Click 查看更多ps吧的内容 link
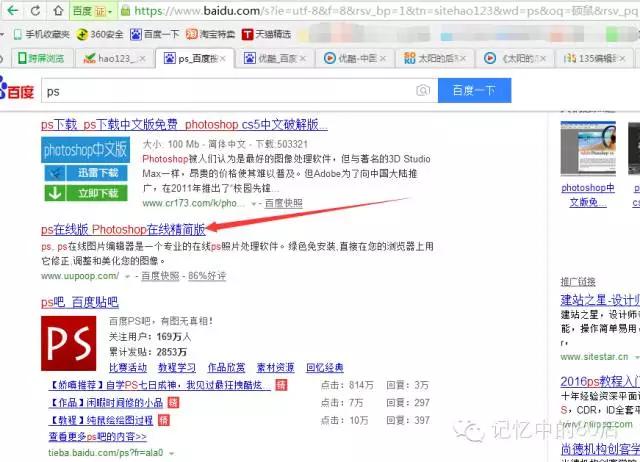This screenshot has height=462, width=640. [98, 437]
